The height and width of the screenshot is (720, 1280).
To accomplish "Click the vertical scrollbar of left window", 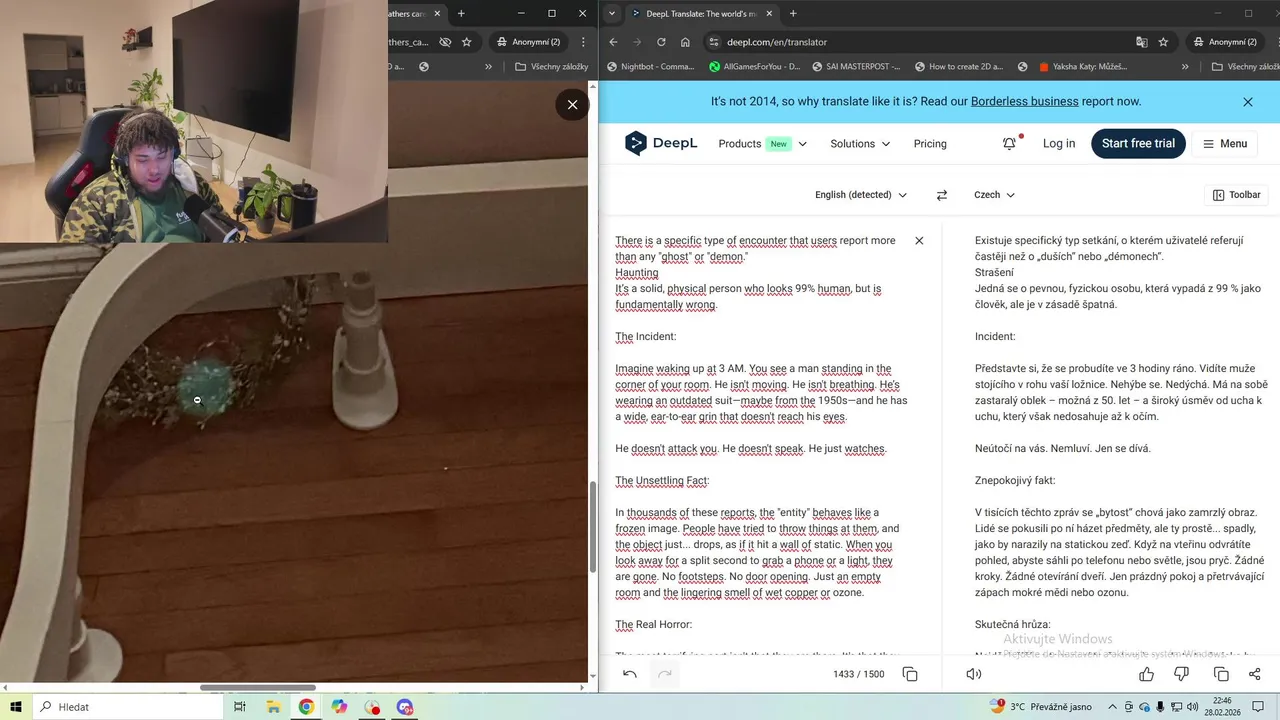I will (593, 526).
